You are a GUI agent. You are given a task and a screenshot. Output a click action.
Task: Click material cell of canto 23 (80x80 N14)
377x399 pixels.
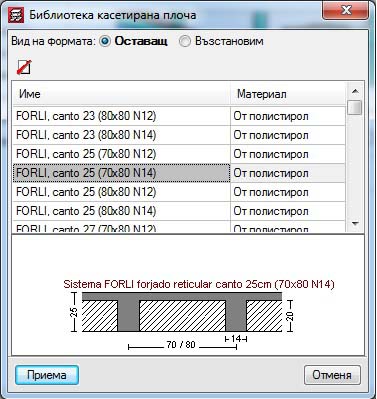[288, 135]
